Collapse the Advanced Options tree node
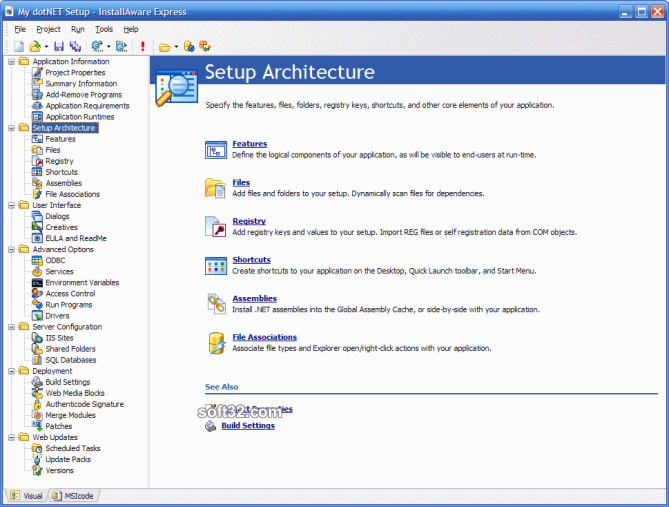Screen dimensions: 669x507 click(x=12, y=249)
